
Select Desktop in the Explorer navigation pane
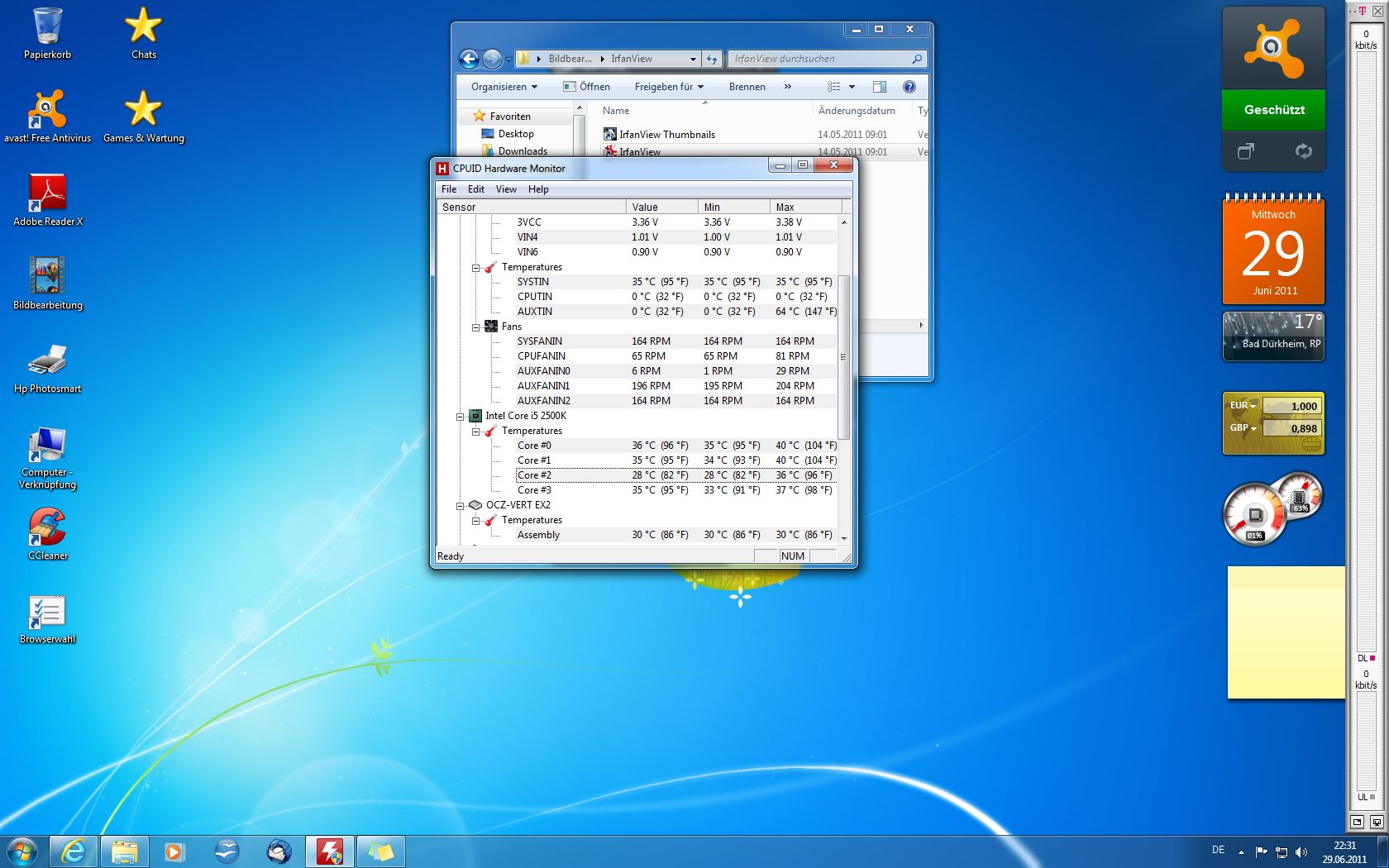click(516, 134)
